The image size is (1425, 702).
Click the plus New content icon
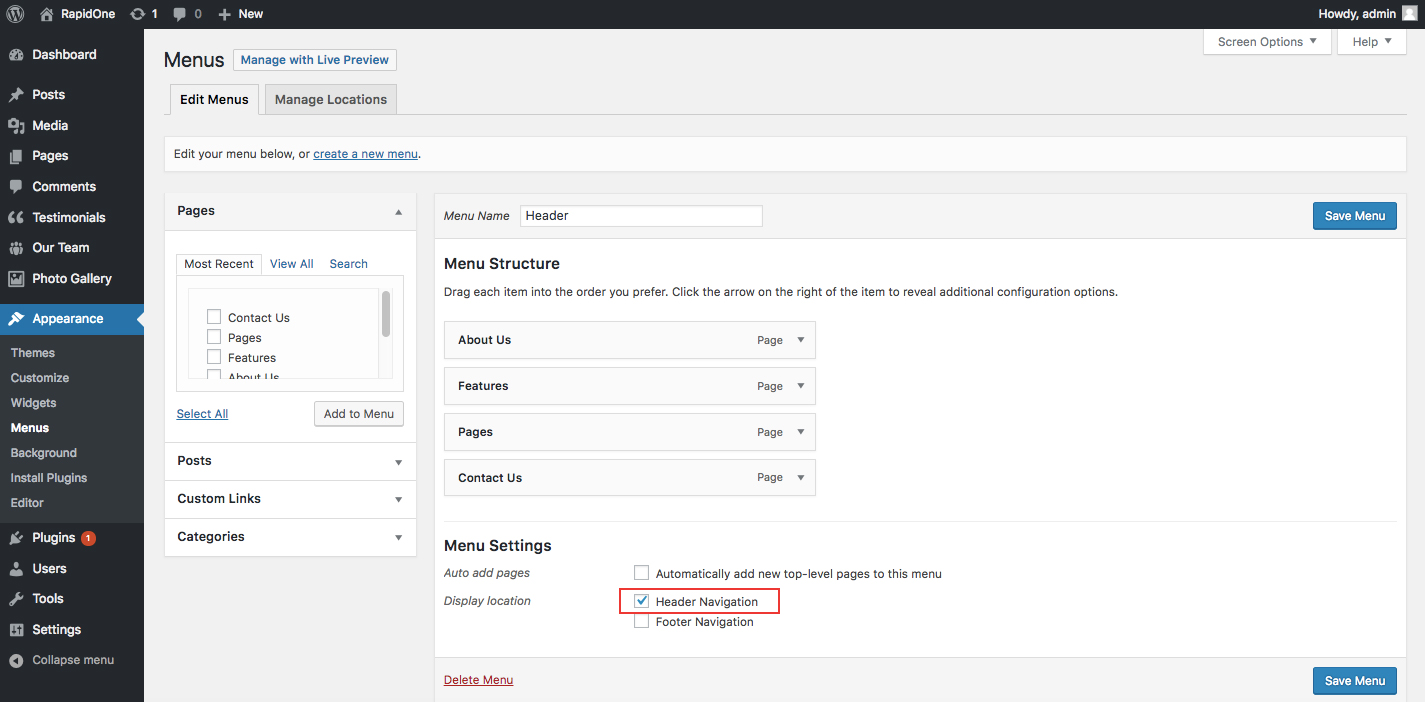pyautogui.click(x=224, y=14)
